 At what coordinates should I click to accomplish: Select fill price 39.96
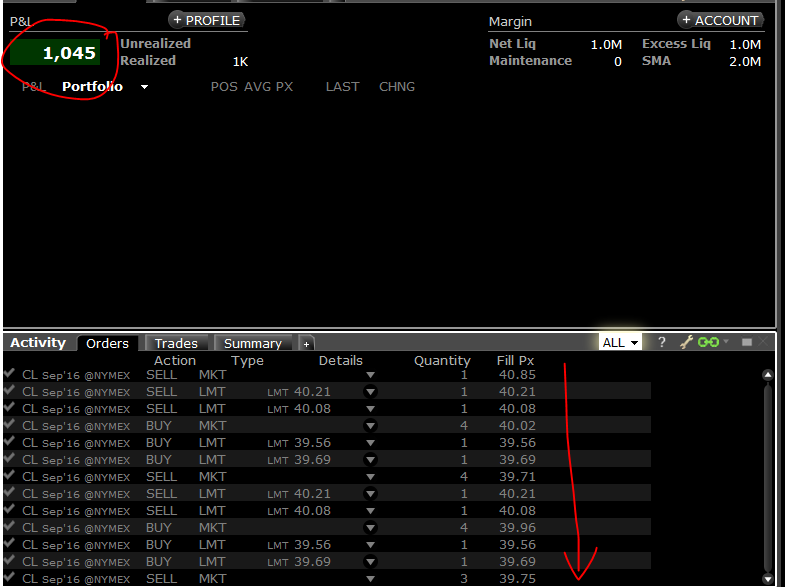point(517,527)
